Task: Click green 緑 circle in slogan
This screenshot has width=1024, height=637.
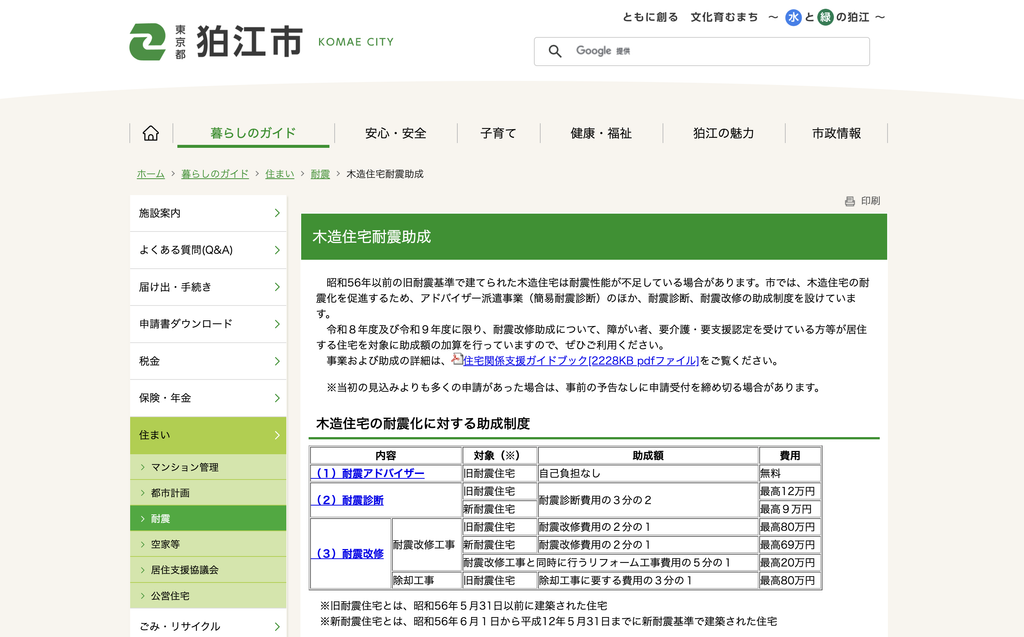Action: tap(825, 18)
